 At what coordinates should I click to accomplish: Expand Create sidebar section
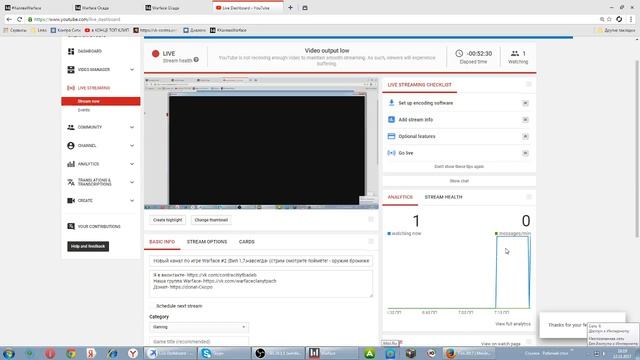tap(132, 200)
